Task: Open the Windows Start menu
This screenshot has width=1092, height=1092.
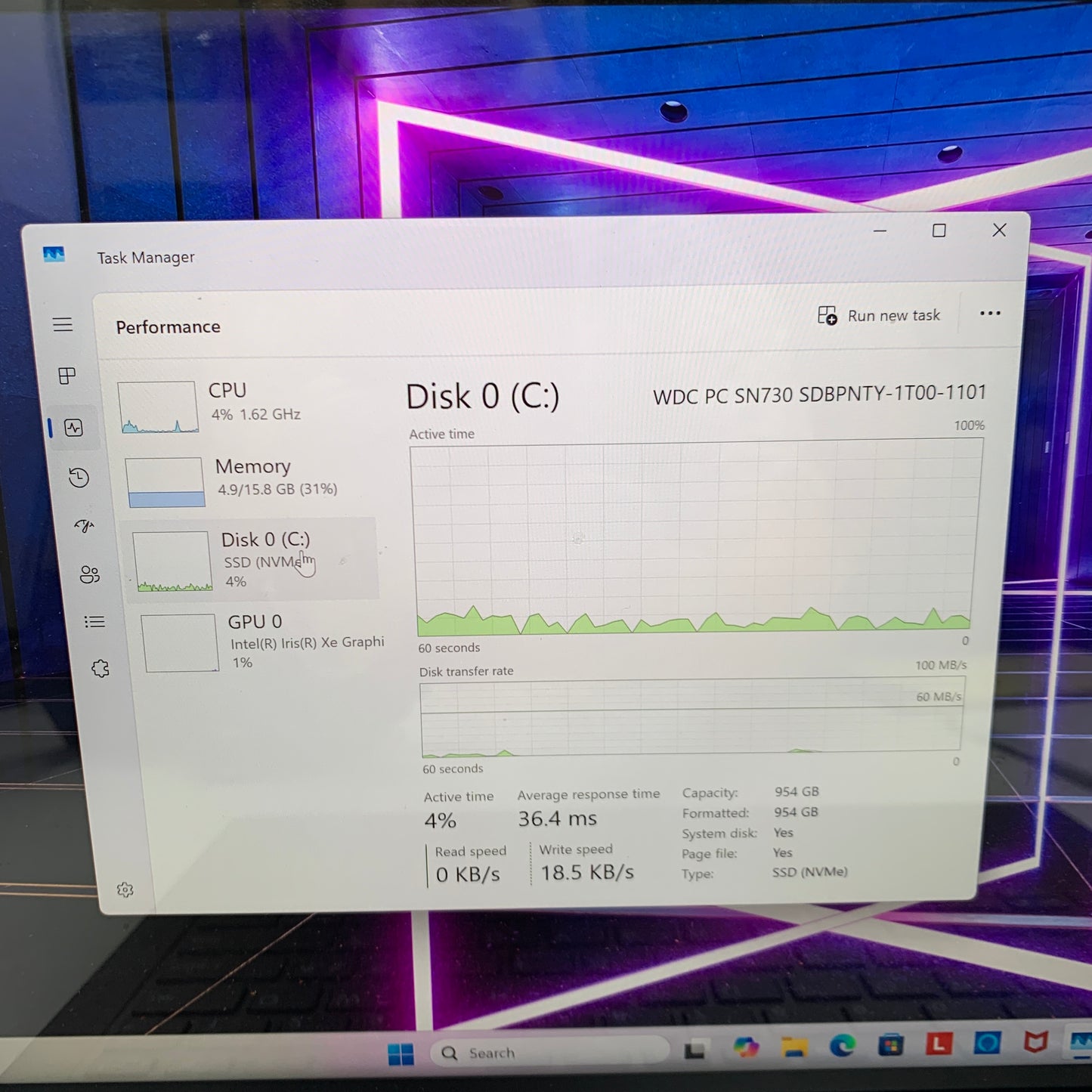Action: (x=401, y=1053)
